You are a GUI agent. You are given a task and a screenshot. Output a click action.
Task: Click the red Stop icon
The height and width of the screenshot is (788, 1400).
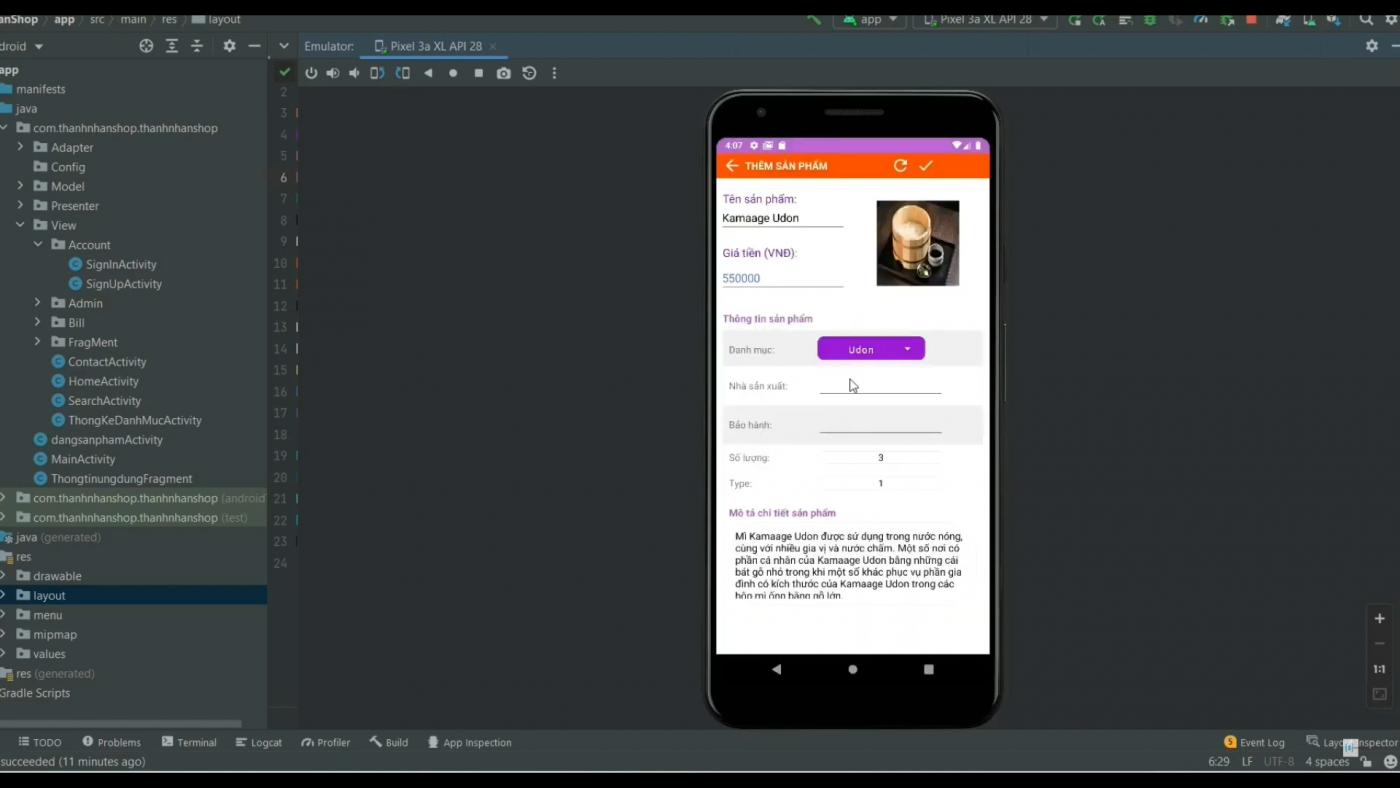pos(1251,20)
